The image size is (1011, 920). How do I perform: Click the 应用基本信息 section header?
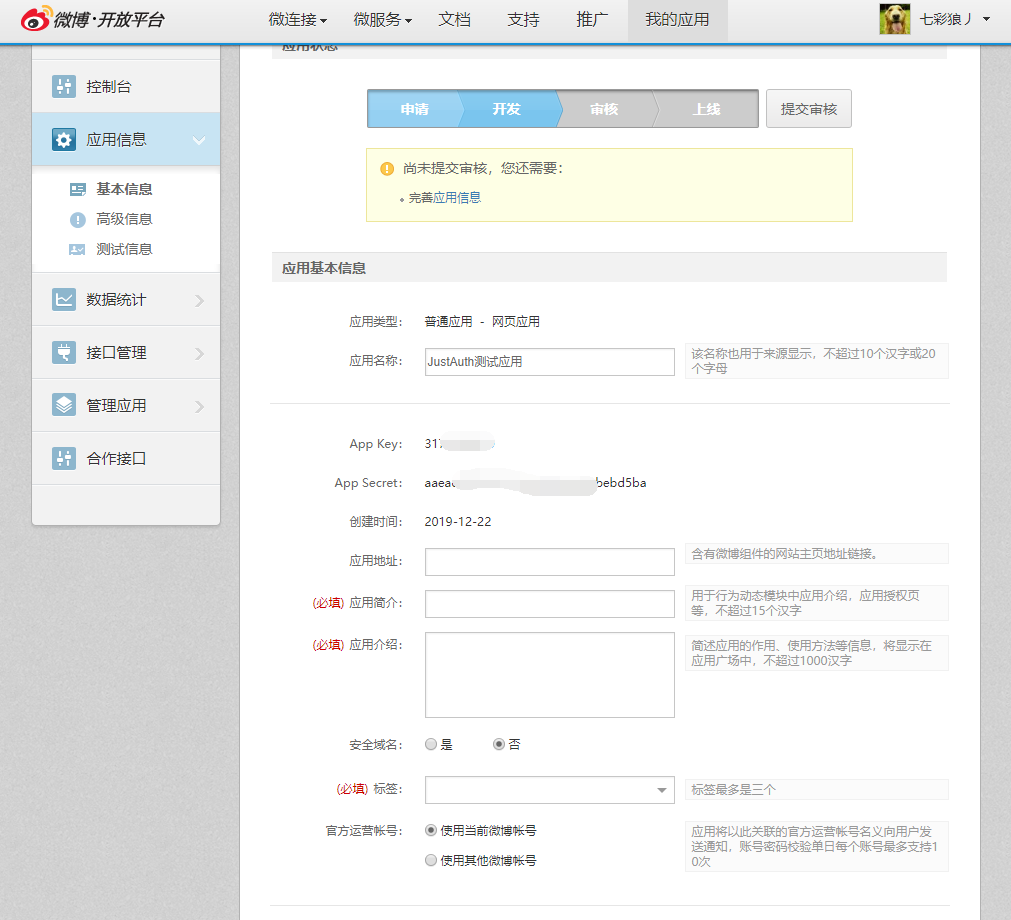609,268
